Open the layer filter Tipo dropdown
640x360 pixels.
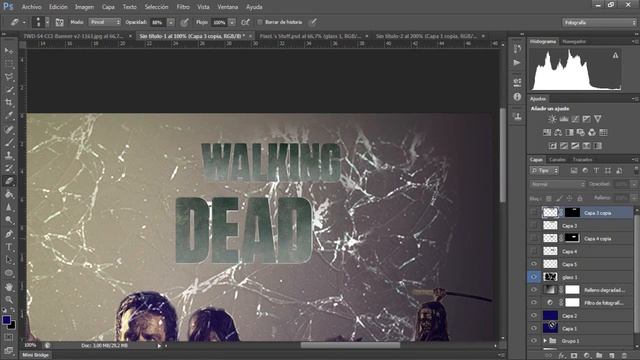tap(544, 171)
